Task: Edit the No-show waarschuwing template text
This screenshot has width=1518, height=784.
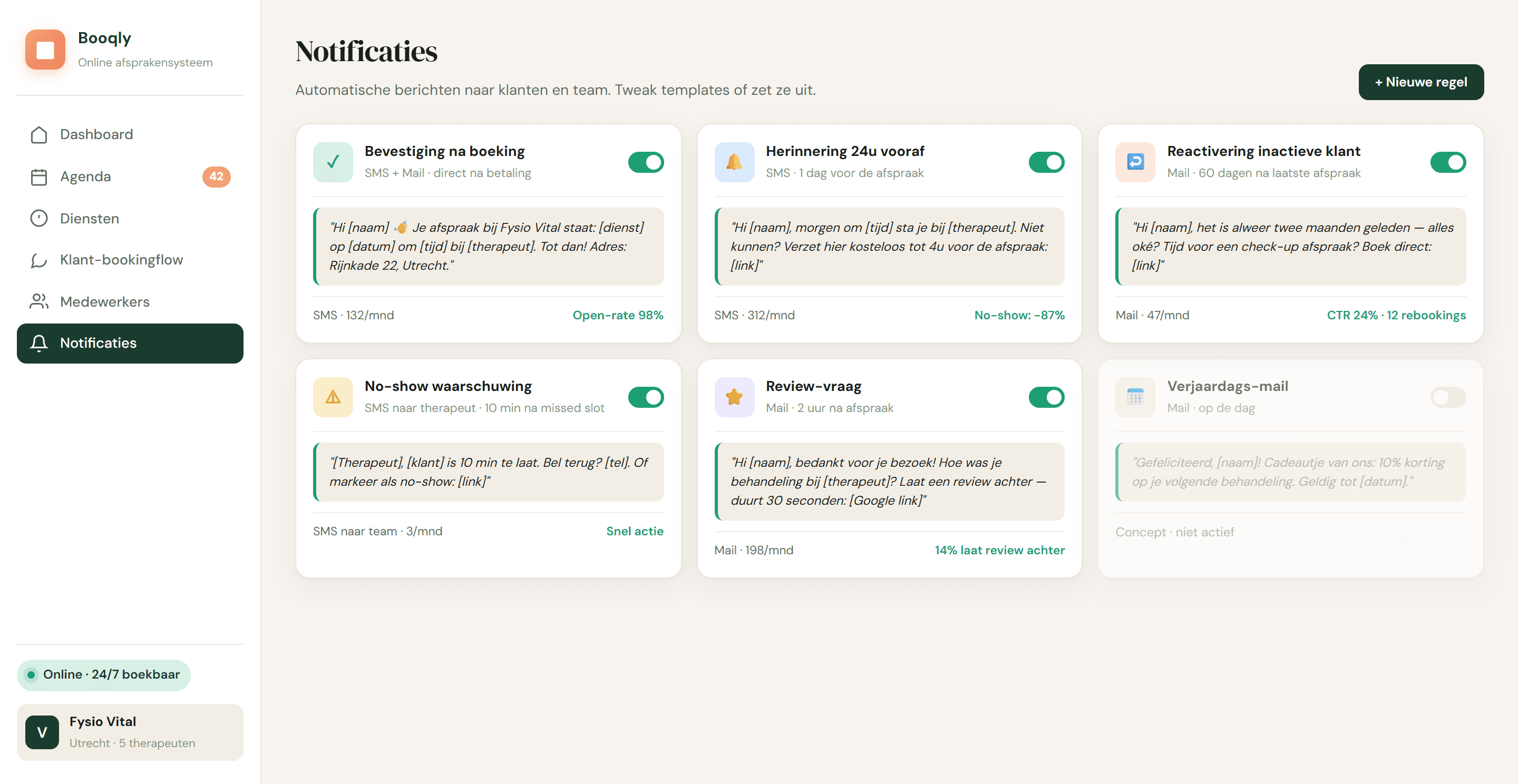Action: coord(488,472)
